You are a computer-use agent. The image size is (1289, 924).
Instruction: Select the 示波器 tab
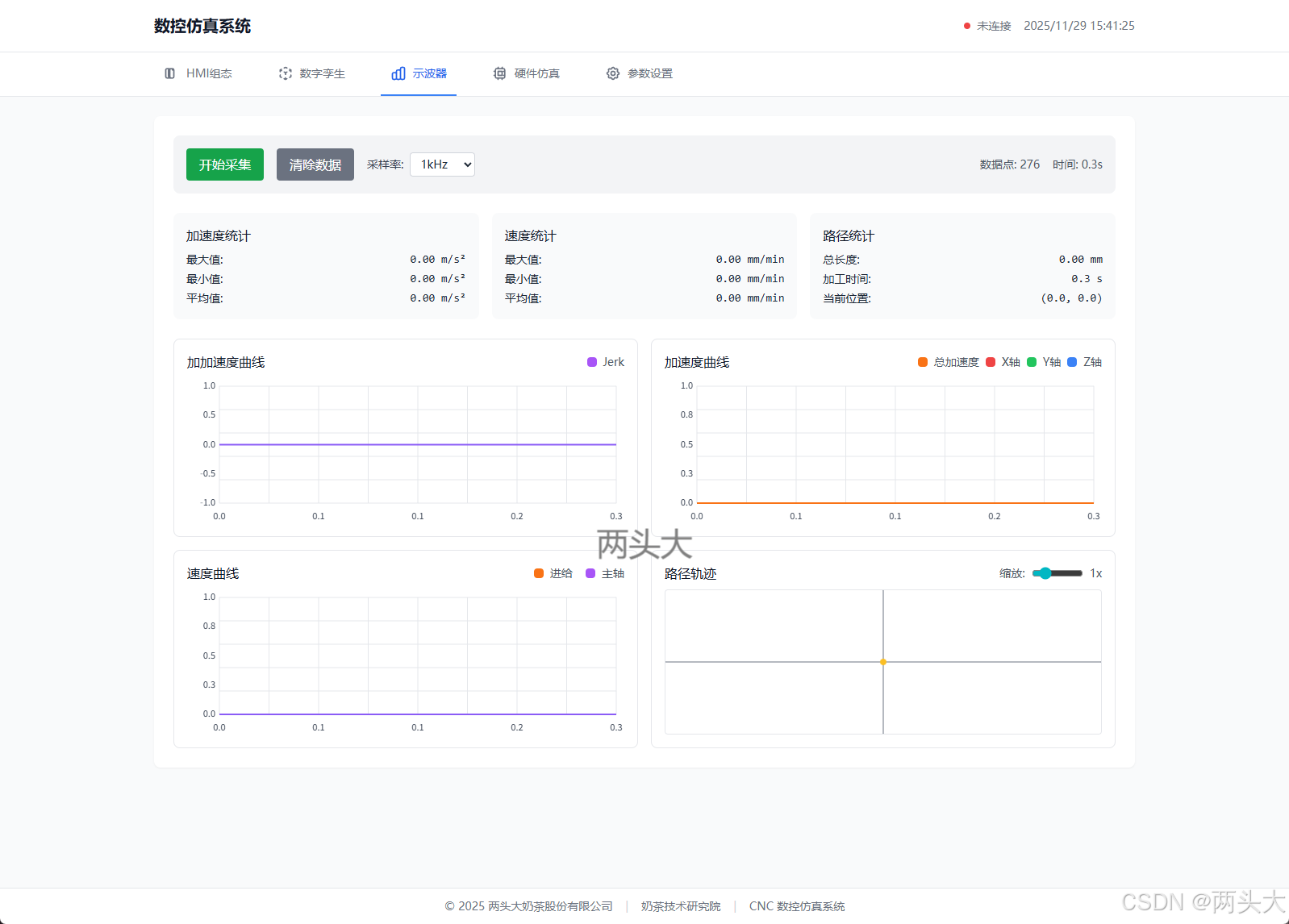[x=419, y=73]
